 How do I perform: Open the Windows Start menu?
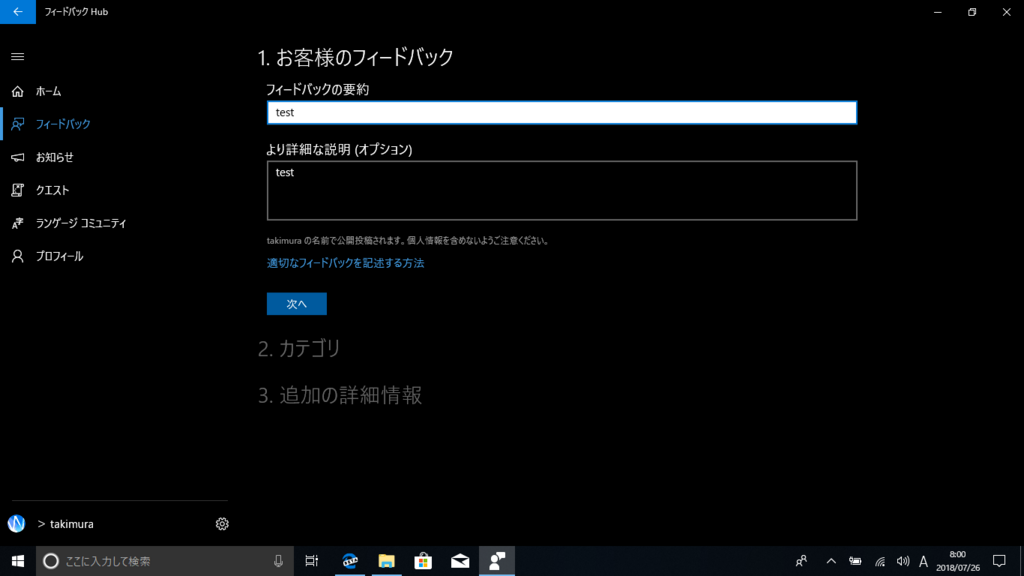click(18, 561)
